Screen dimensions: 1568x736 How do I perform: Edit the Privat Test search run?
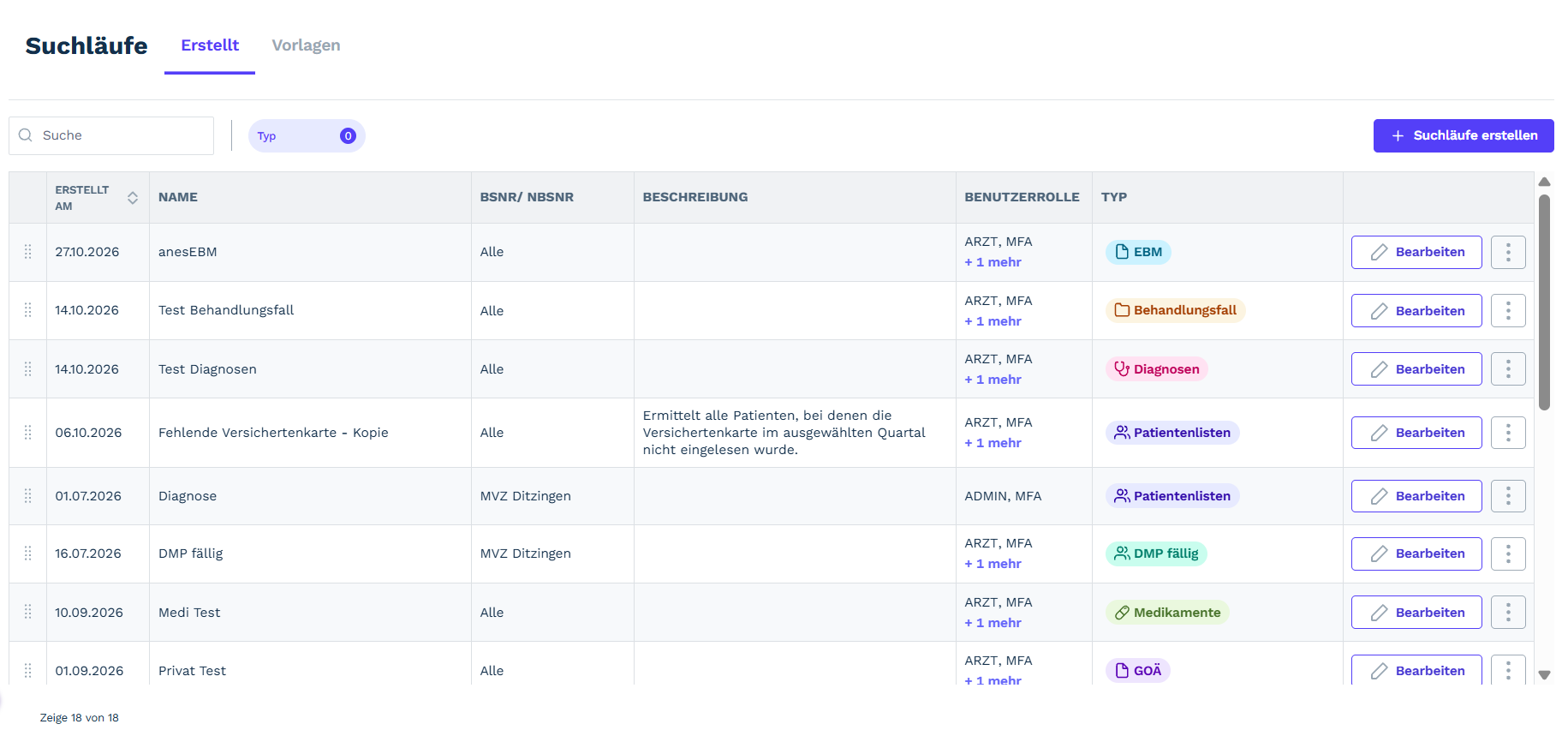pos(1416,670)
